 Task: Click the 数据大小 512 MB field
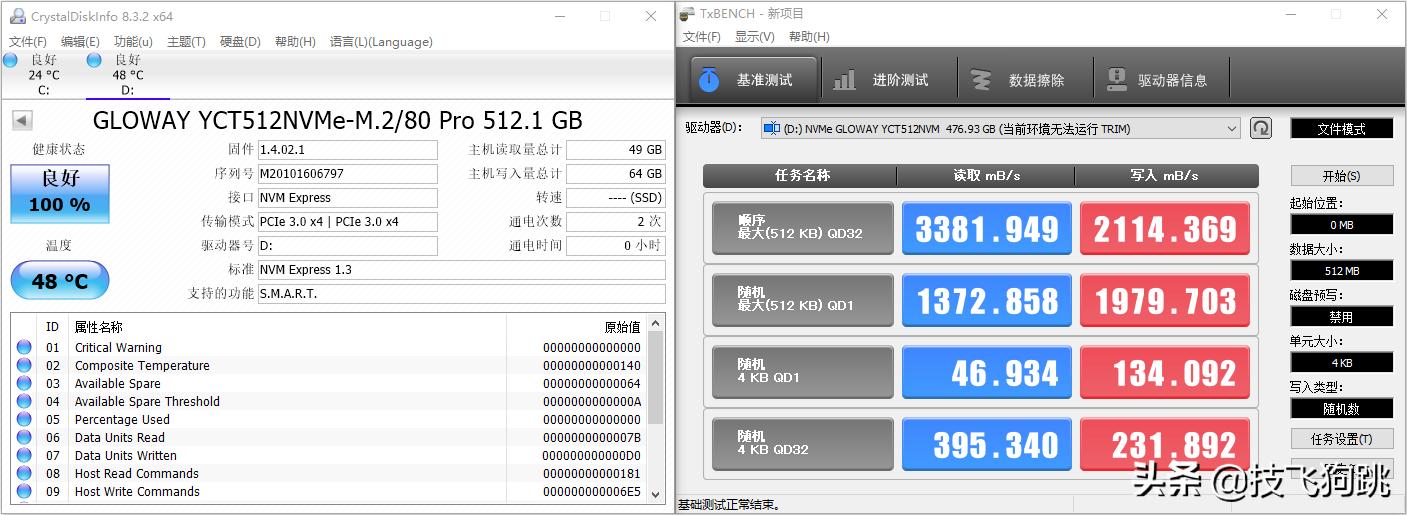[1341, 271]
